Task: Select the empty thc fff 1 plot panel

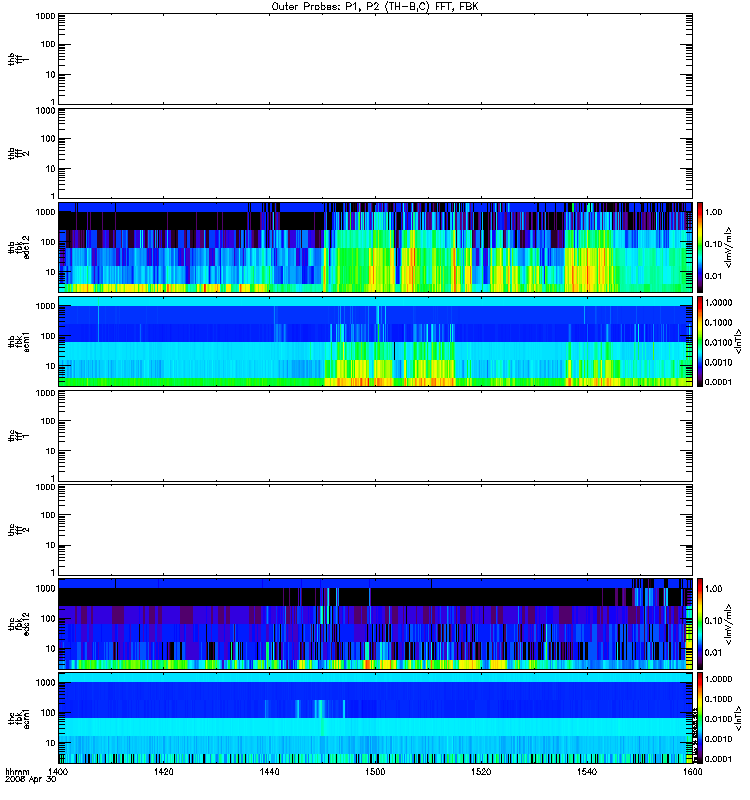Action: (x=375, y=436)
